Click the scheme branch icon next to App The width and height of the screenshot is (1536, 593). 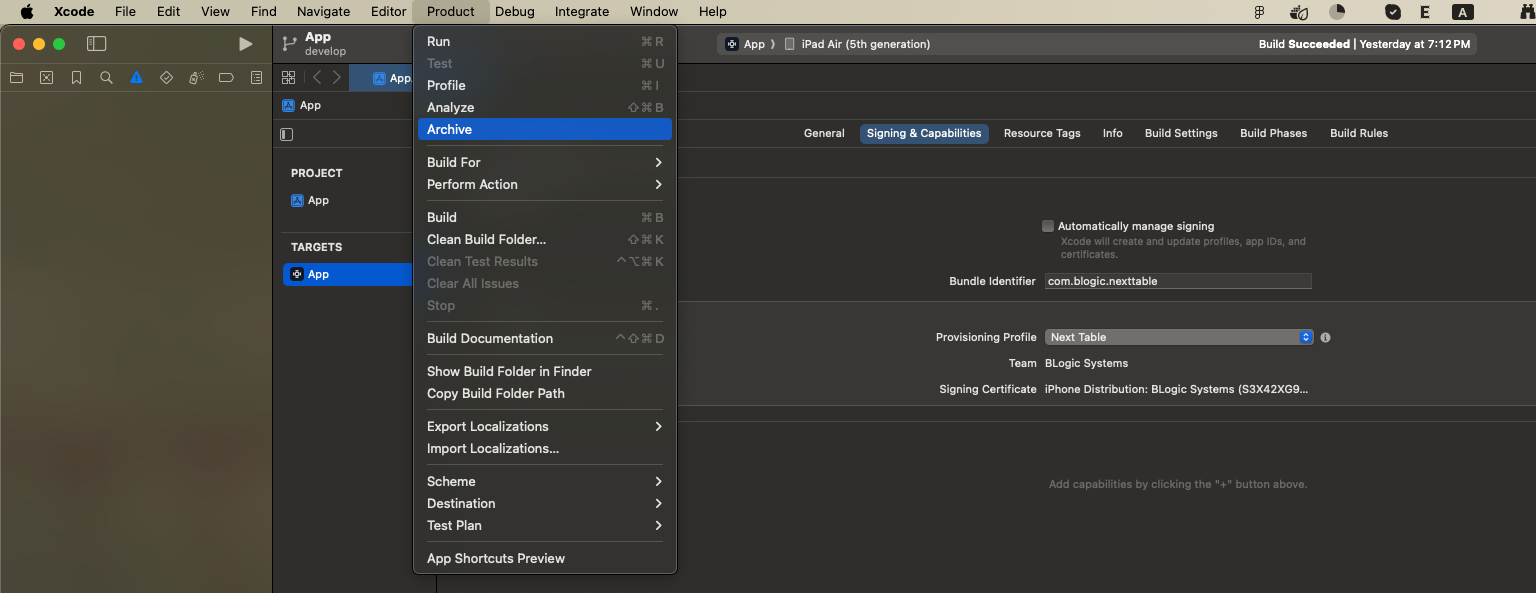pyautogui.click(x=288, y=43)
